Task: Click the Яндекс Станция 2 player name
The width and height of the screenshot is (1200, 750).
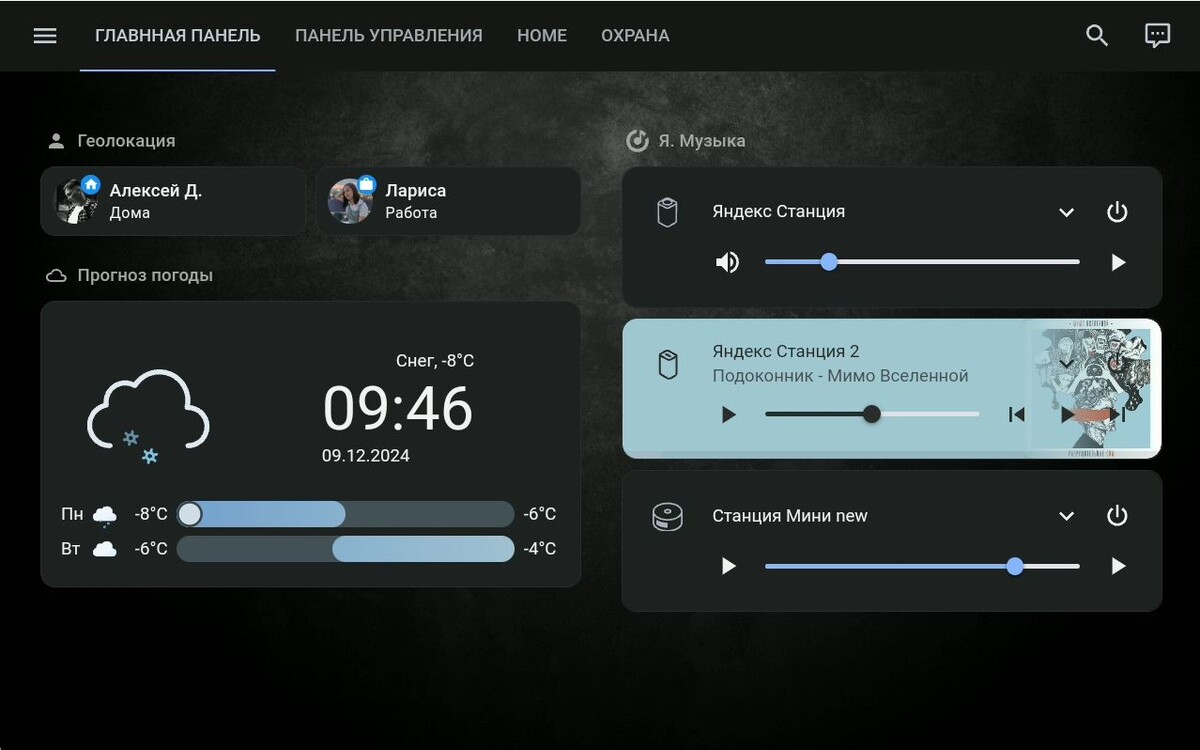Action: coord(786,351)
